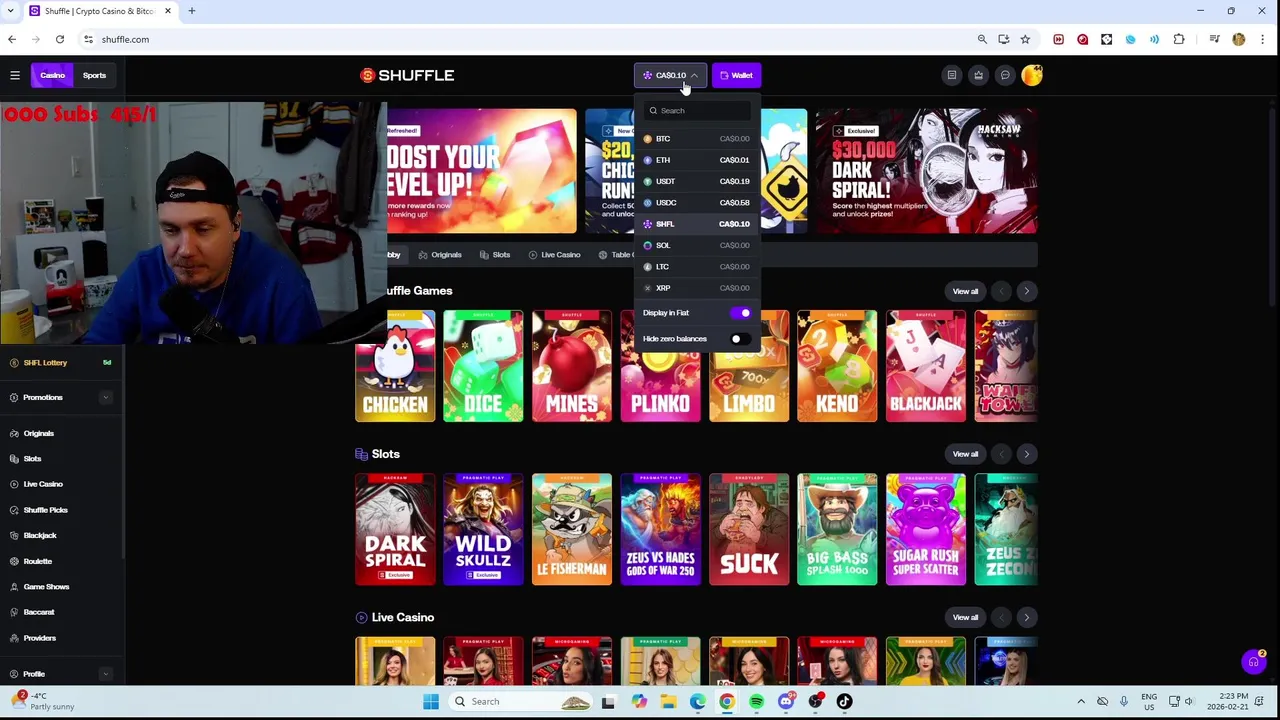Screen dimensions: 1280x720
Task: View all Slots
Action: (965, 454)
